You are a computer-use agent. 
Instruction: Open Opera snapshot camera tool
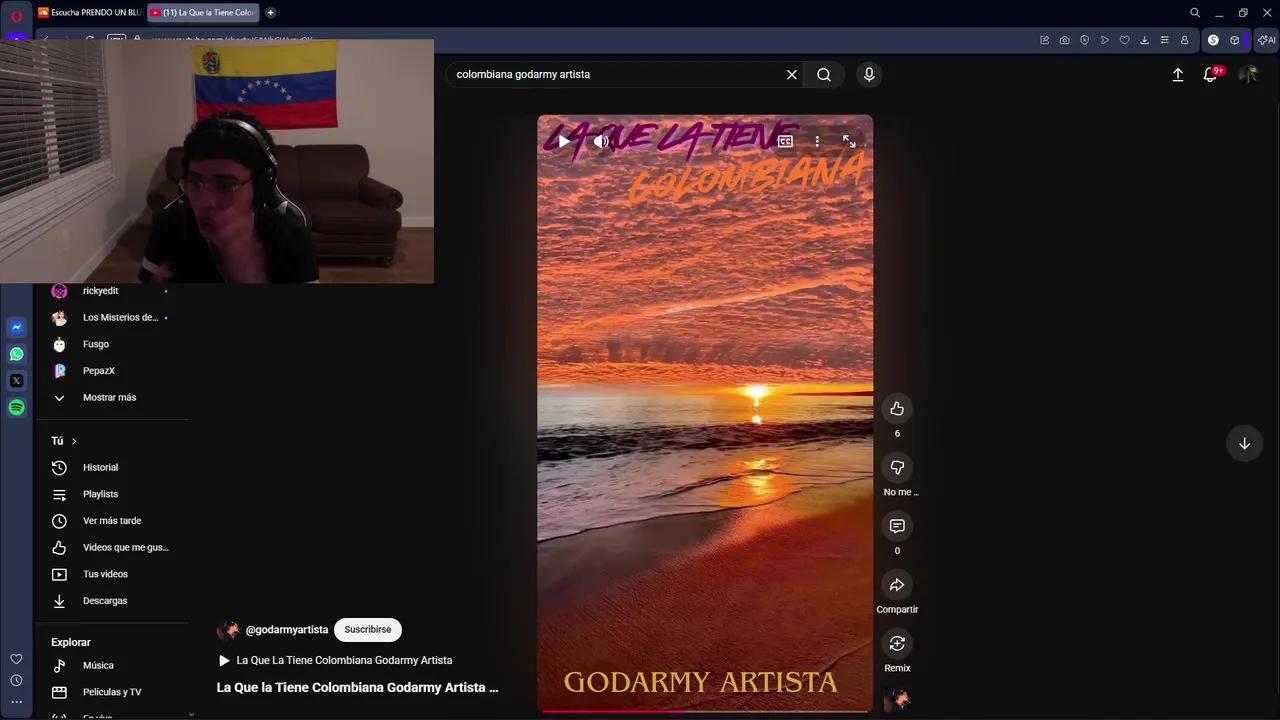(x=1064, y=40)
